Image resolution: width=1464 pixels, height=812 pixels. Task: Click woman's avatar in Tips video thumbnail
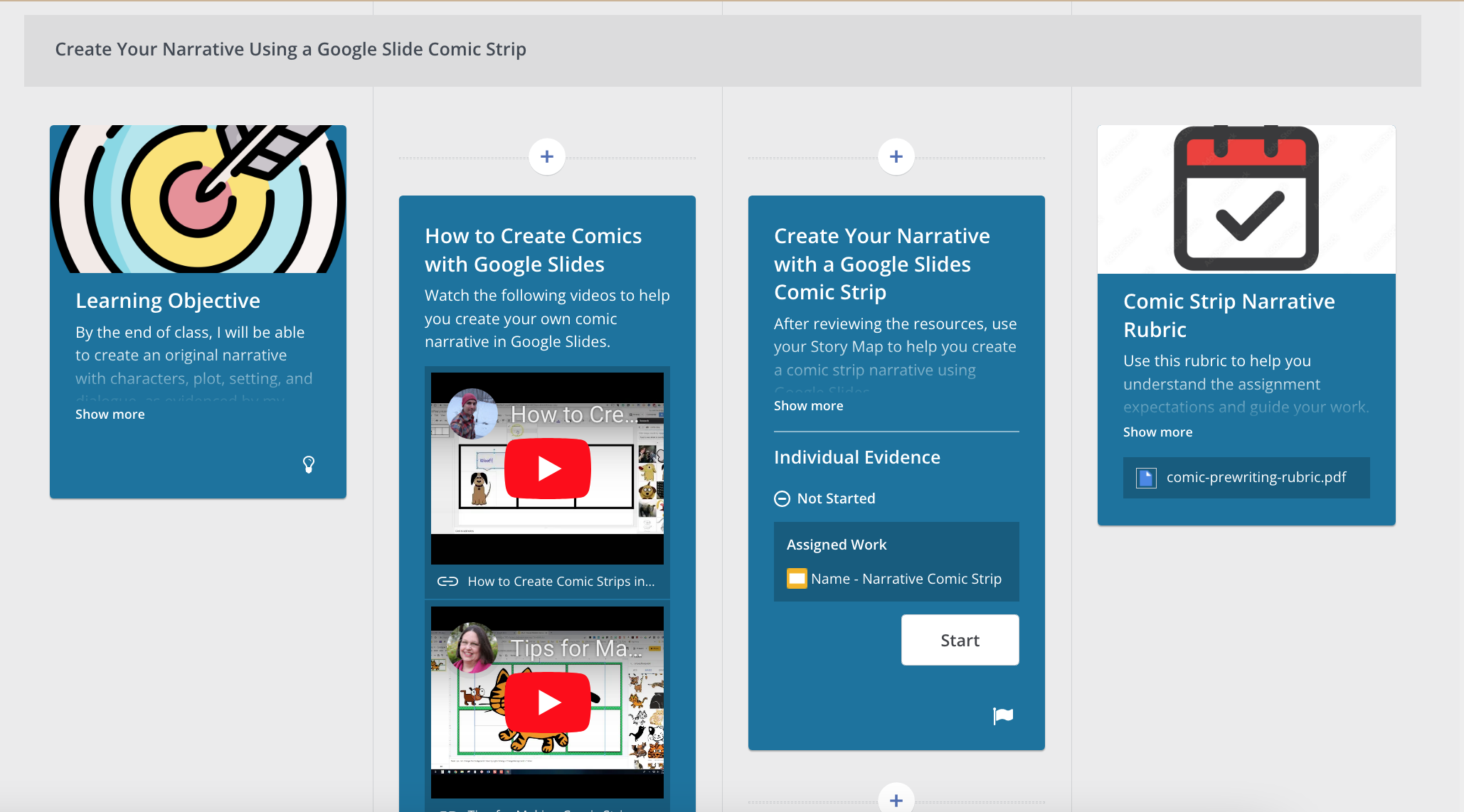pyautogui.click(x=472, y=648)
